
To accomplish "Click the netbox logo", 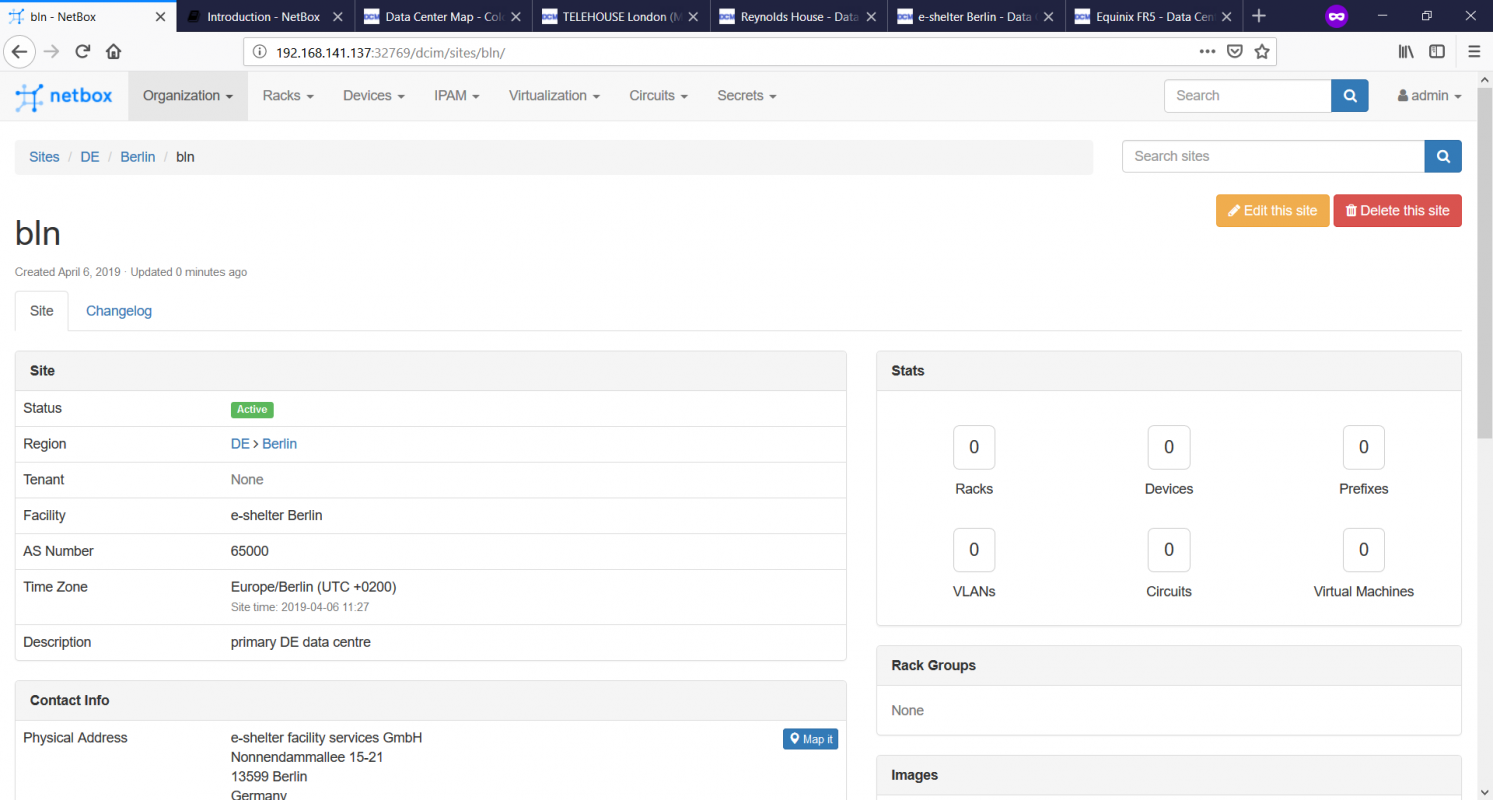I will pyautogui.click(x=64, y=96).
